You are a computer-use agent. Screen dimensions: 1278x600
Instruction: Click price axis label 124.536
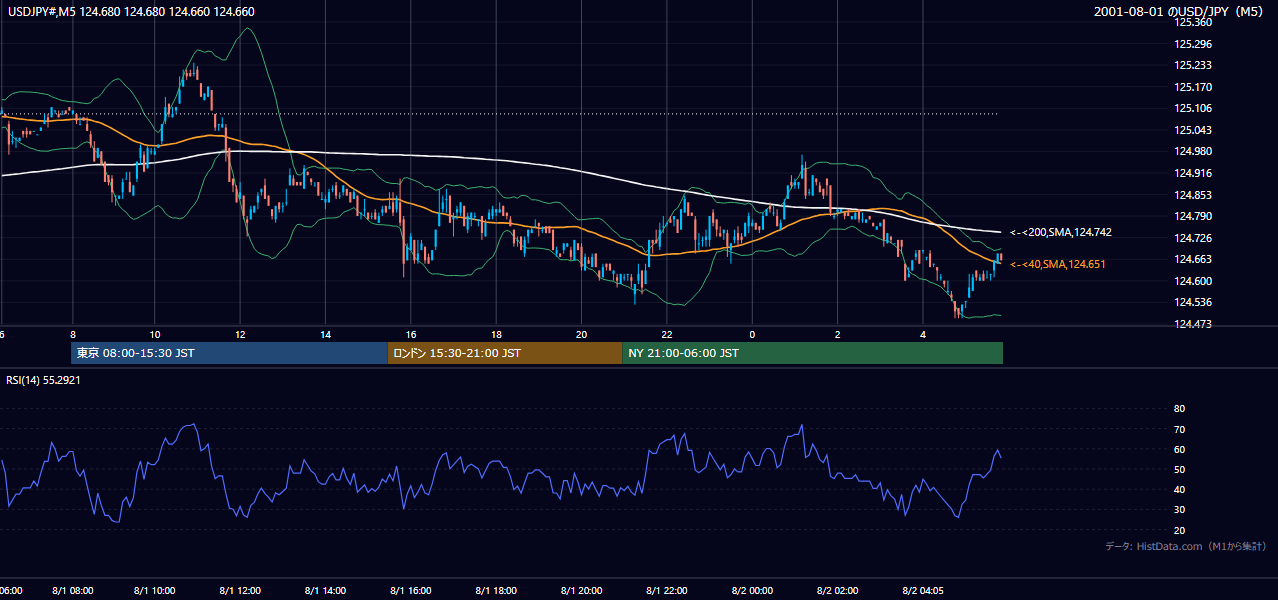(x=1194, y=302)
